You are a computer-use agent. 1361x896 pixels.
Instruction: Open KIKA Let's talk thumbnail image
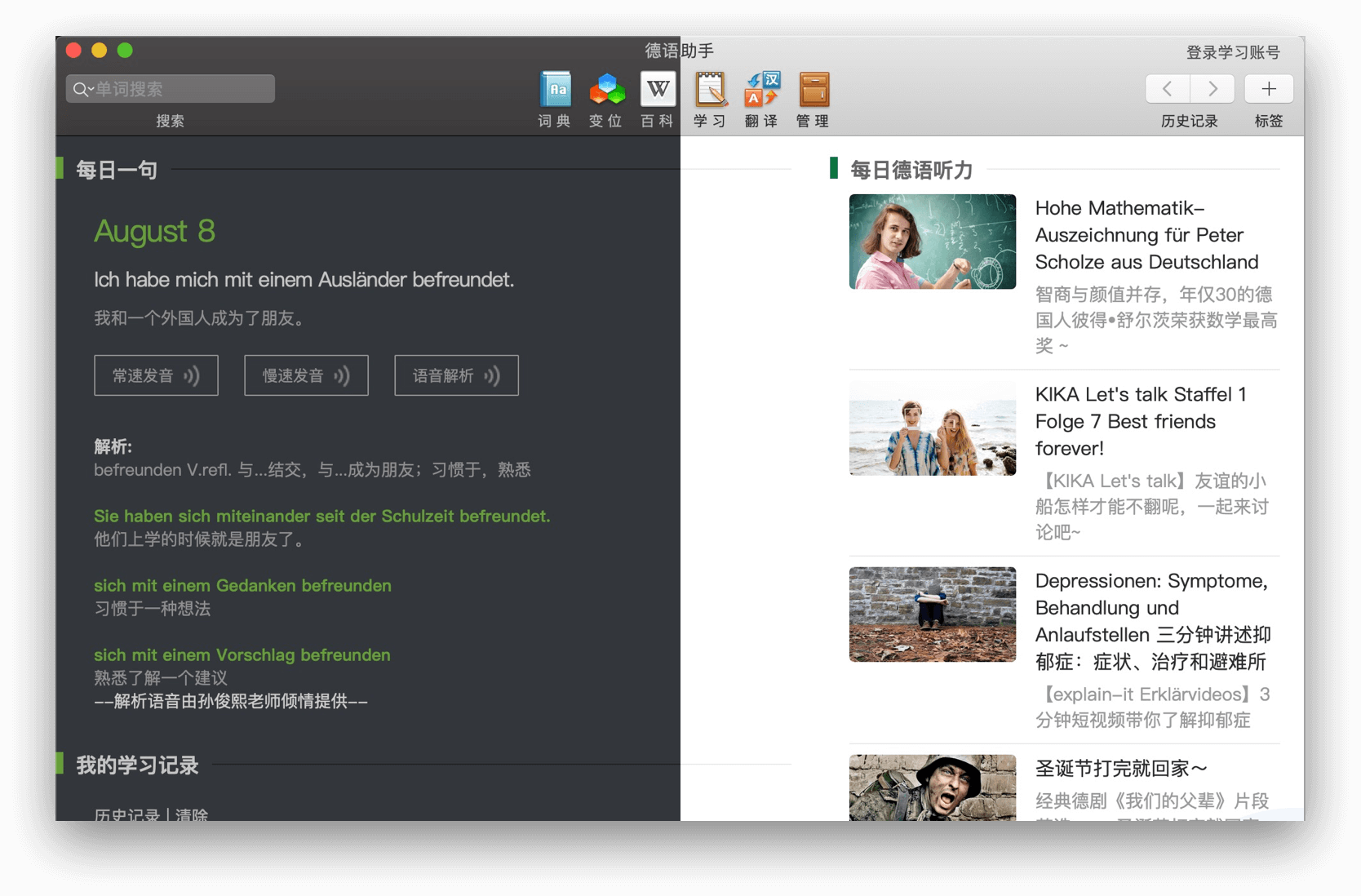[933, 428]
